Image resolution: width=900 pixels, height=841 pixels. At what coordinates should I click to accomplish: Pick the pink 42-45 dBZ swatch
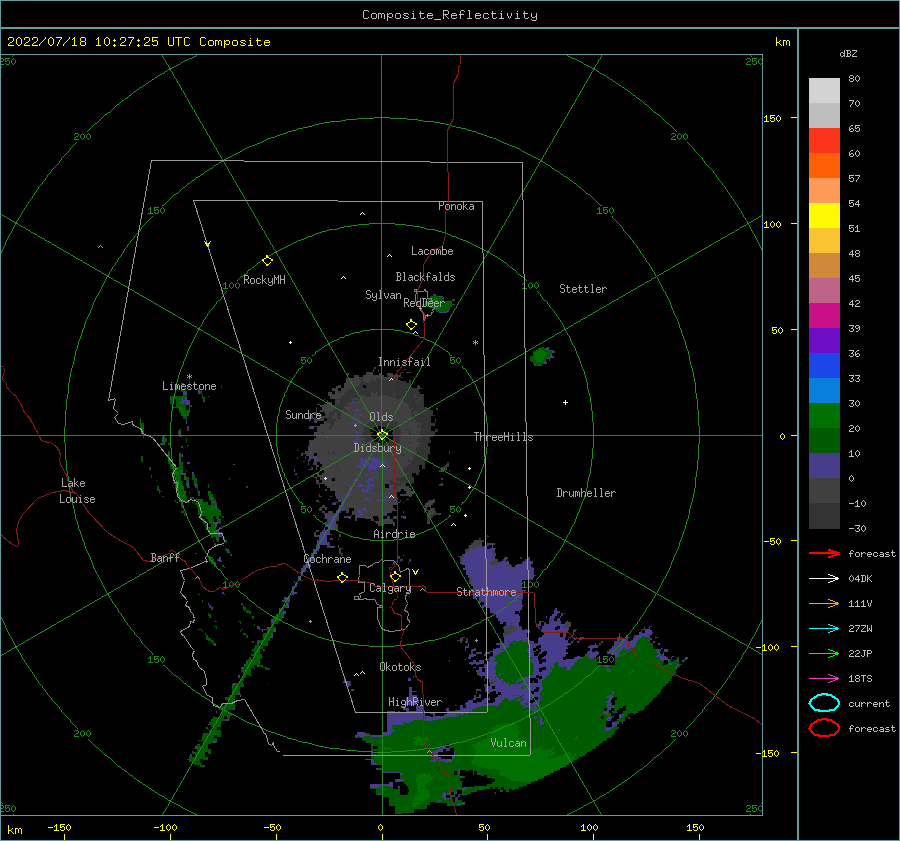824,291
